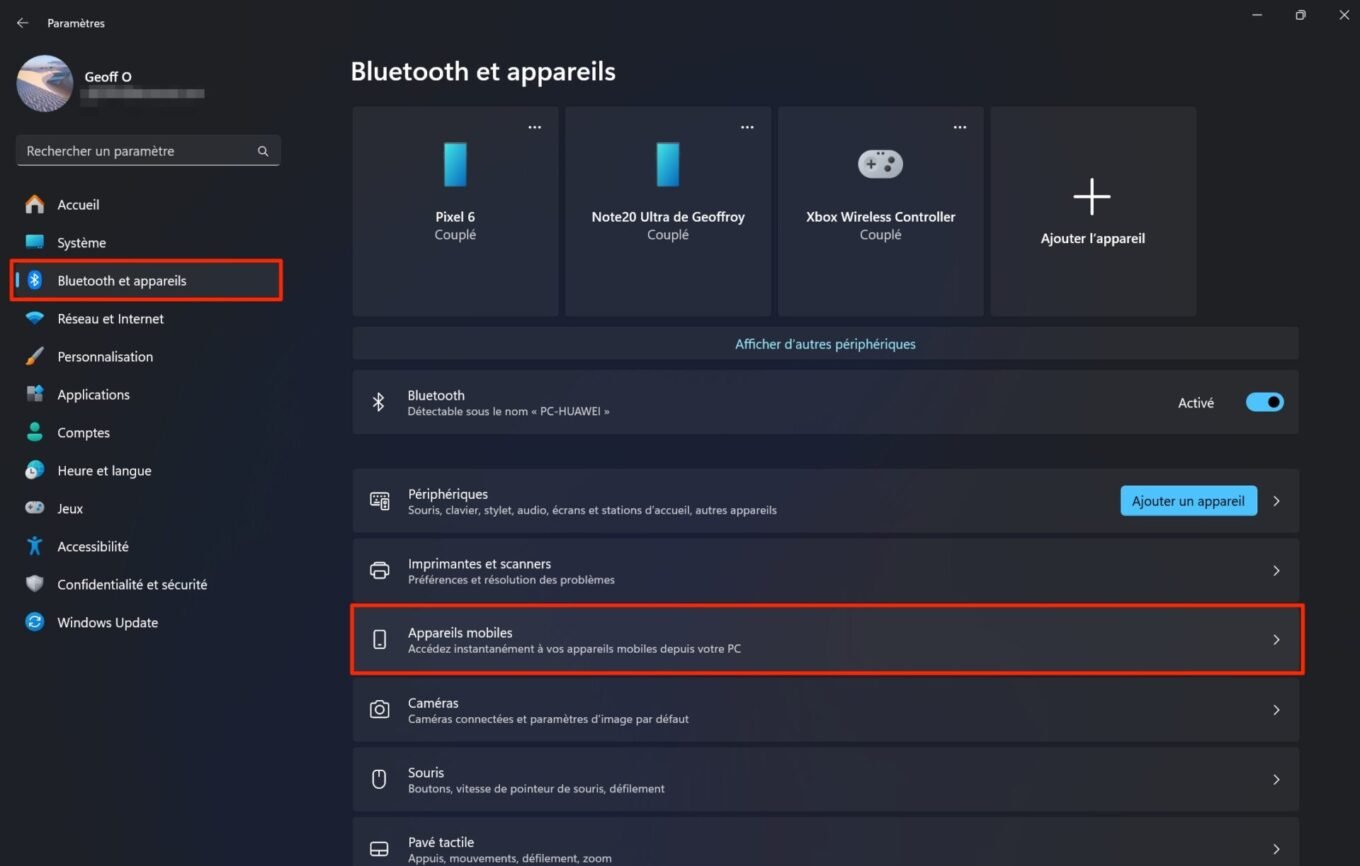Click the Confidentialité et sécurité shield icon
1360x866 pixels.
[35, 584]
